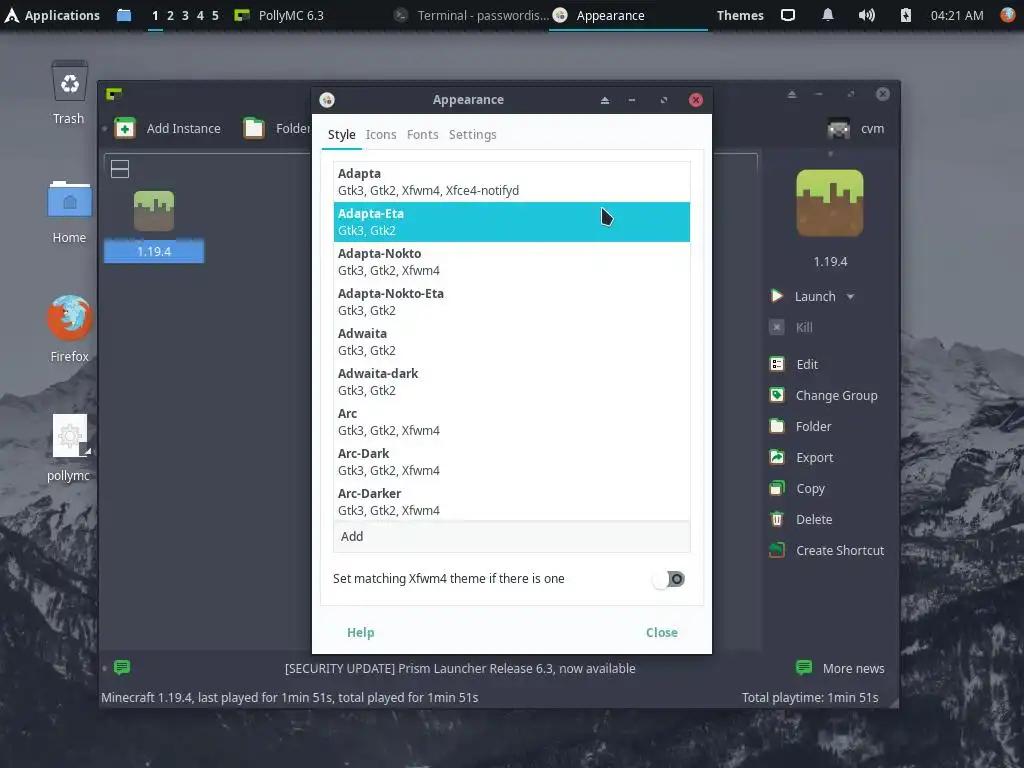Select the Adwaita theme

point(511,342)
